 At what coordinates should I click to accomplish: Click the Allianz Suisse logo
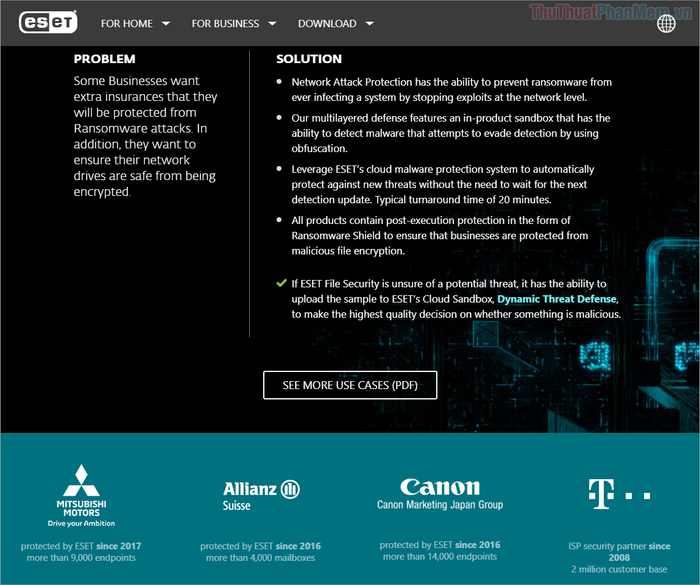[x=261, y=495]
